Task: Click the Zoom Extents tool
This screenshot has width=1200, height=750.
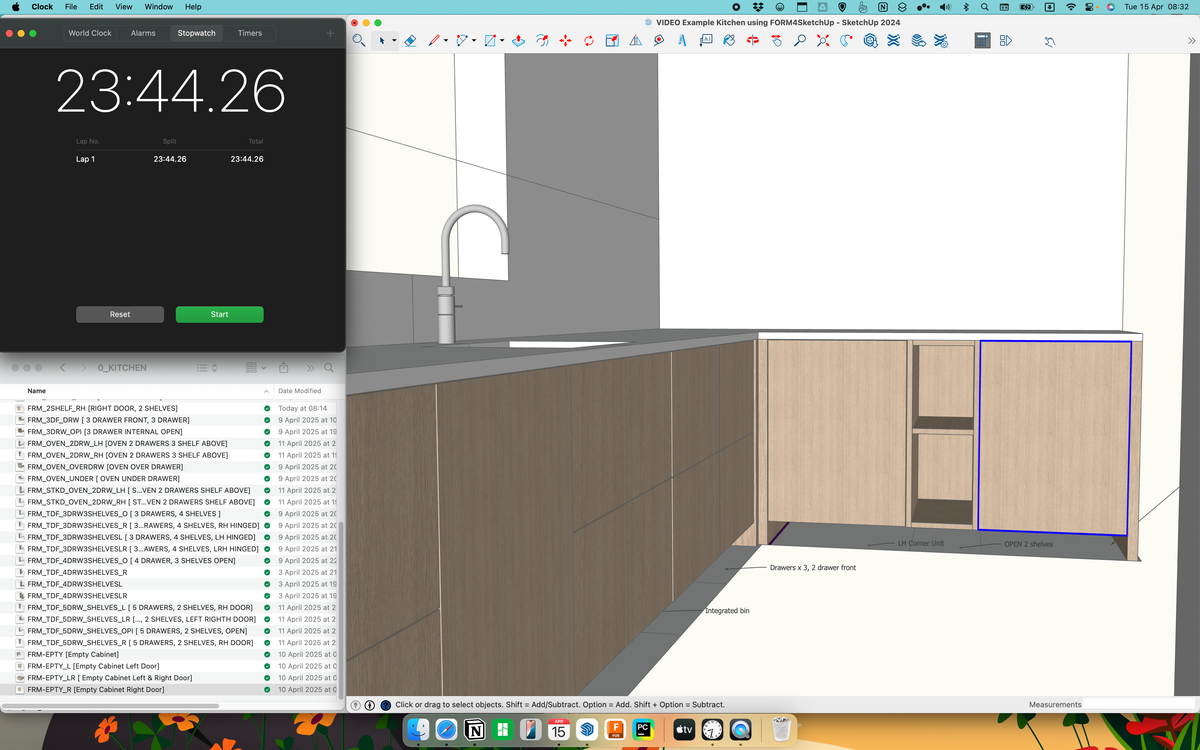Action: point(823,41)
